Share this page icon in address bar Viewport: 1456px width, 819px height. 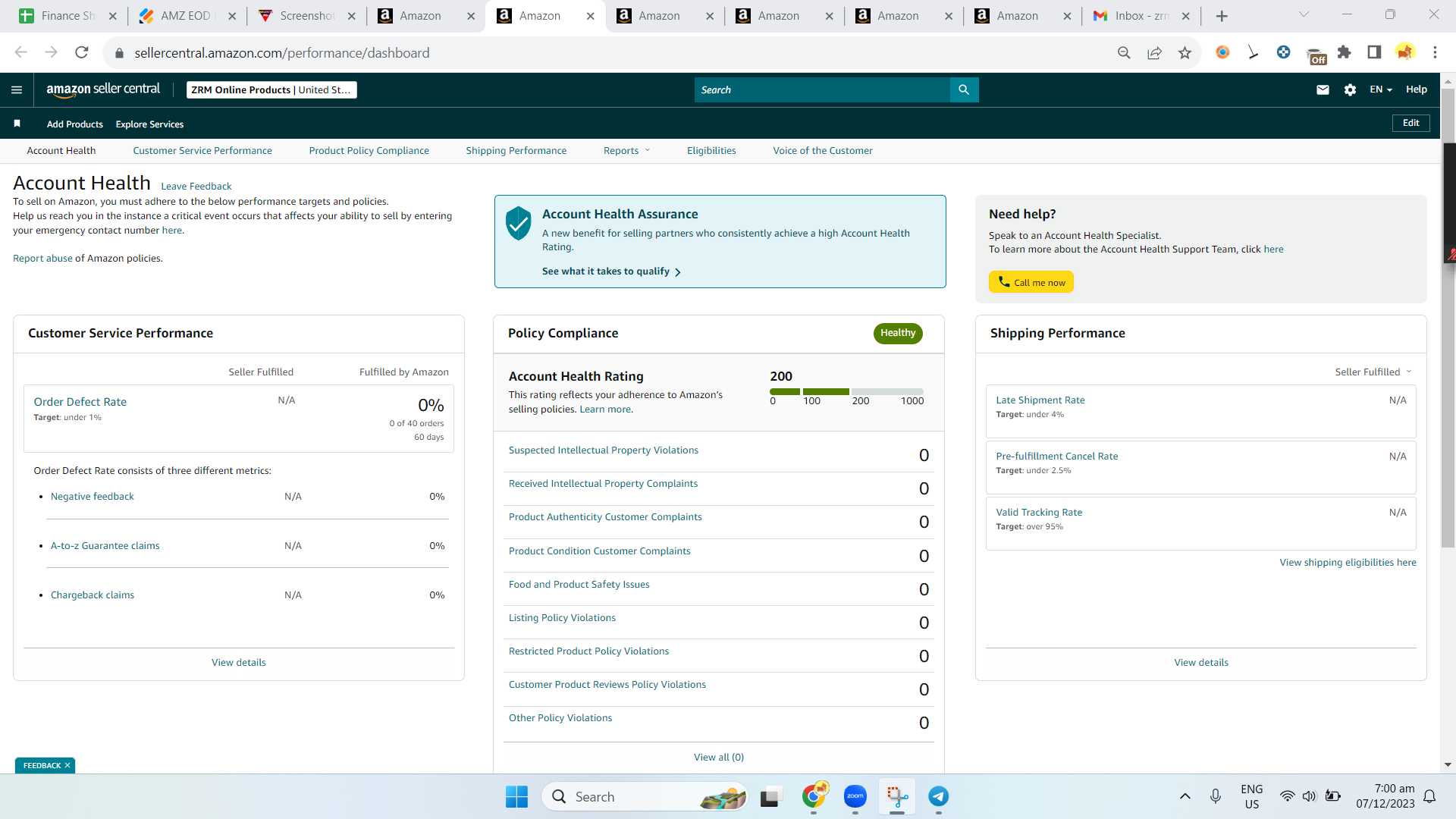click(1154, 52)
